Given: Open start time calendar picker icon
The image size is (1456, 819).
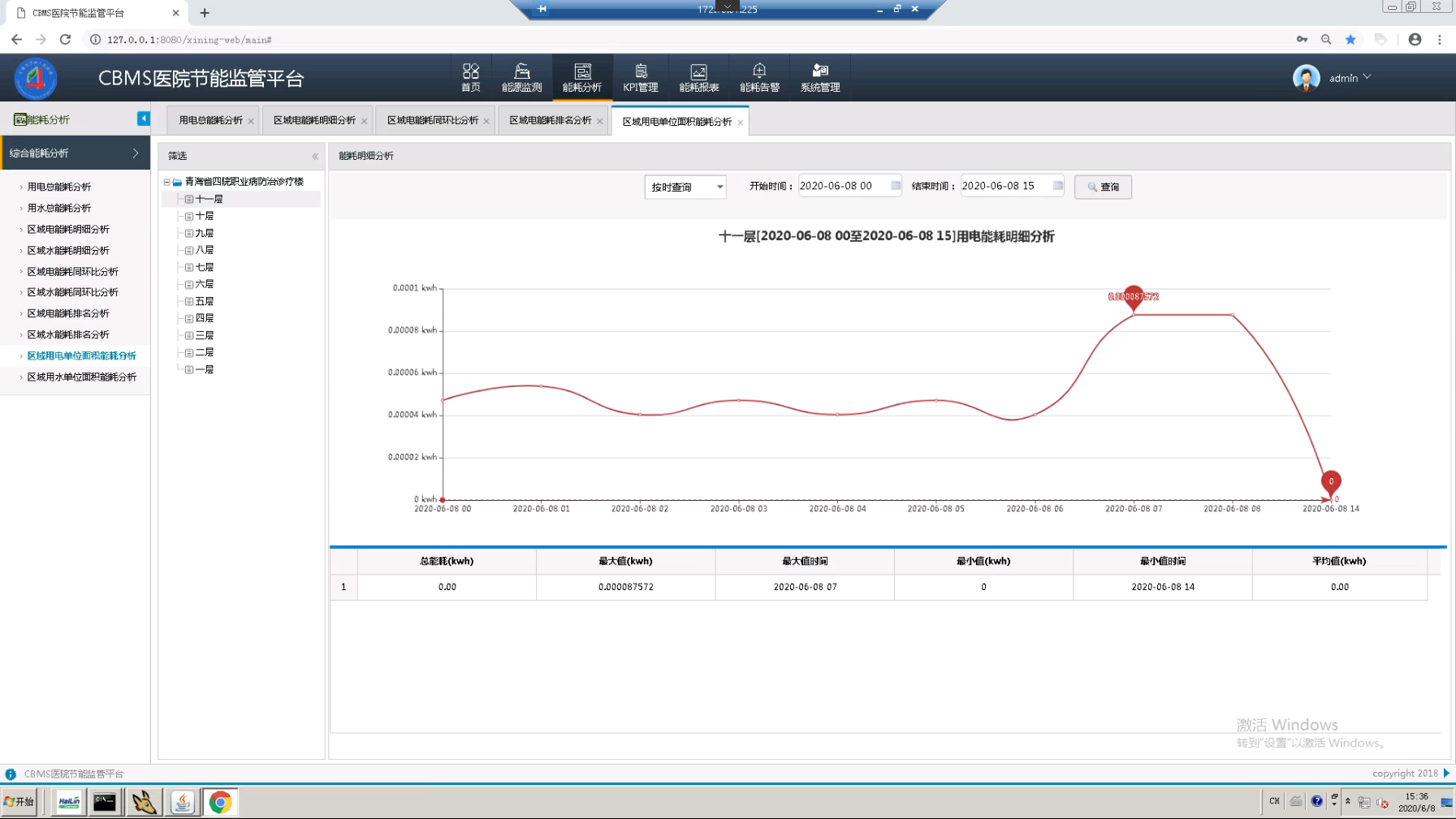Looking at the screenshot, I should coord(896,186).
